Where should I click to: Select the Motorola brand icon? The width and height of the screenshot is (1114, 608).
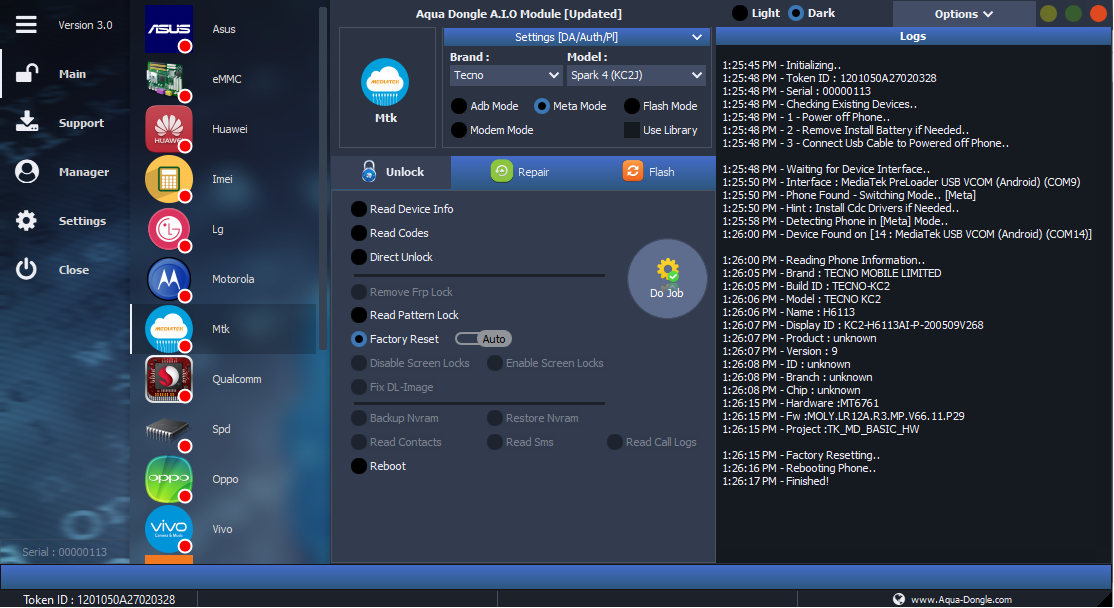(x=169, y=279)
